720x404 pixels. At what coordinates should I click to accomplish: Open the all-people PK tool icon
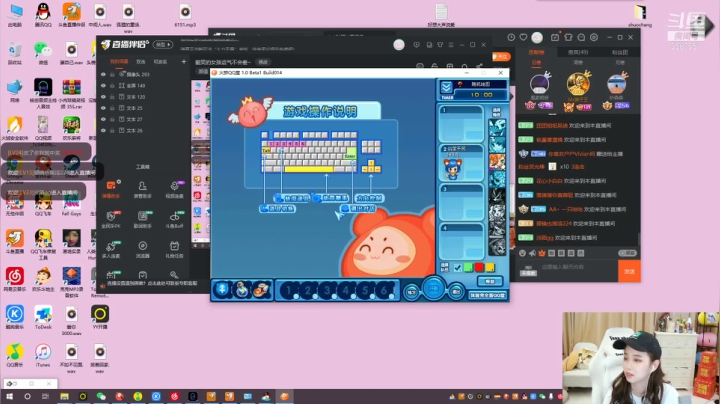point(111,219)
